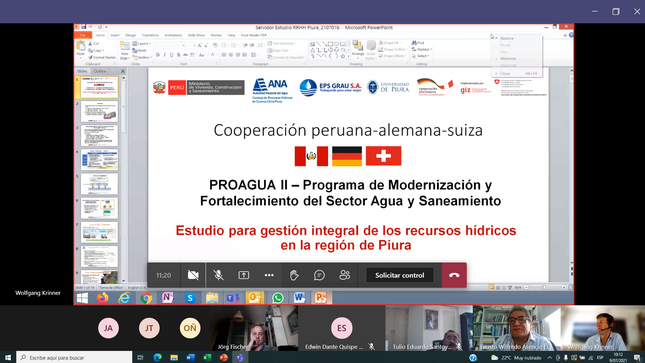Screen dimensions: 645x363
Task: Open Animations ribbon tab
Action: (173, 35)
